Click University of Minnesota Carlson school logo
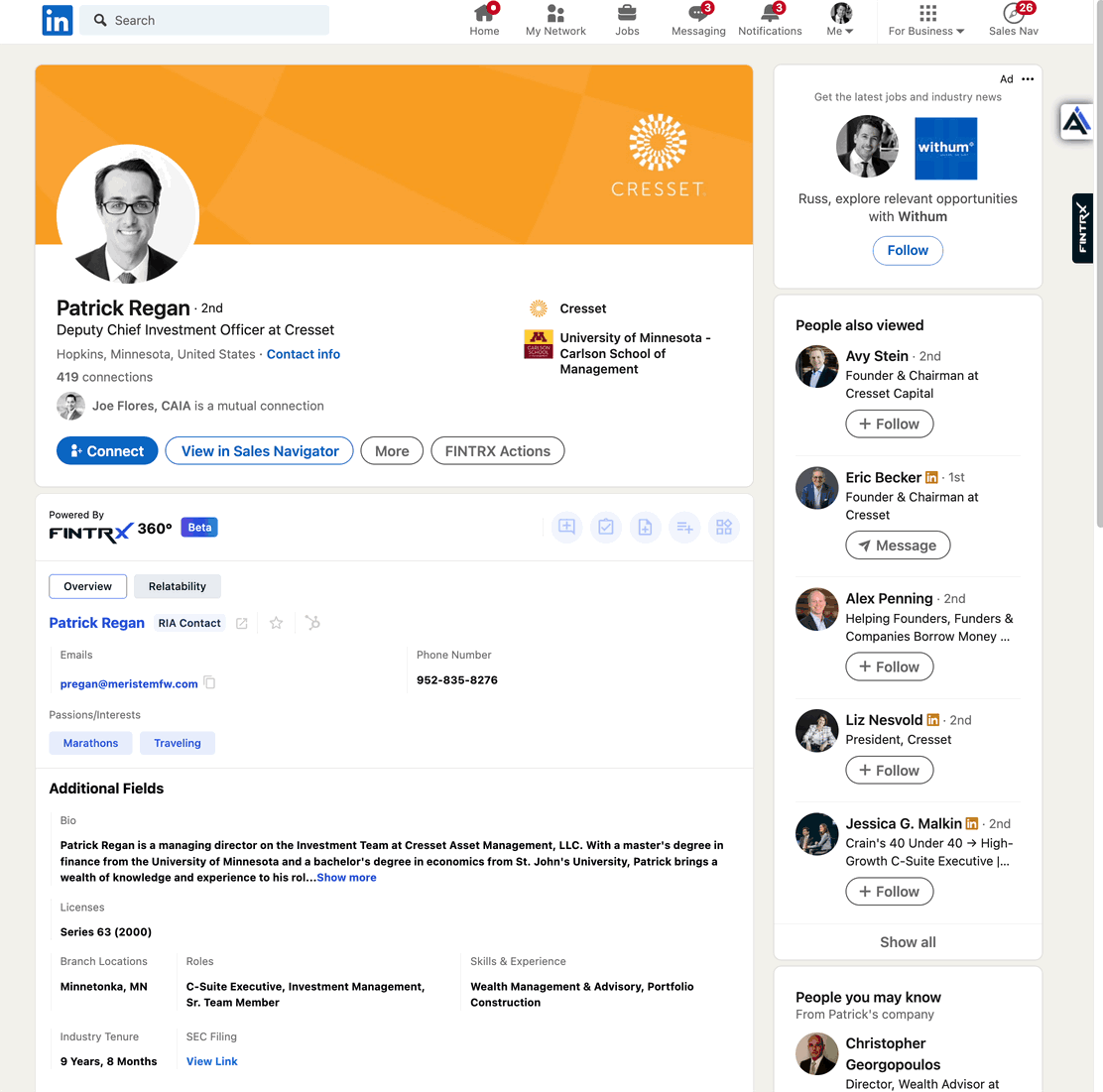 539,344
